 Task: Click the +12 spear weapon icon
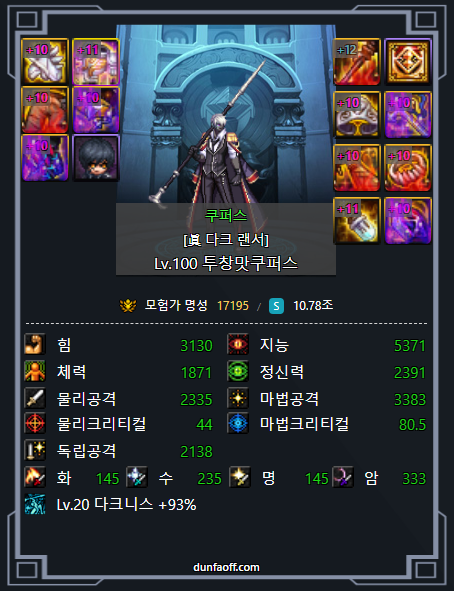pyautogui.click(x=356, y=61)
